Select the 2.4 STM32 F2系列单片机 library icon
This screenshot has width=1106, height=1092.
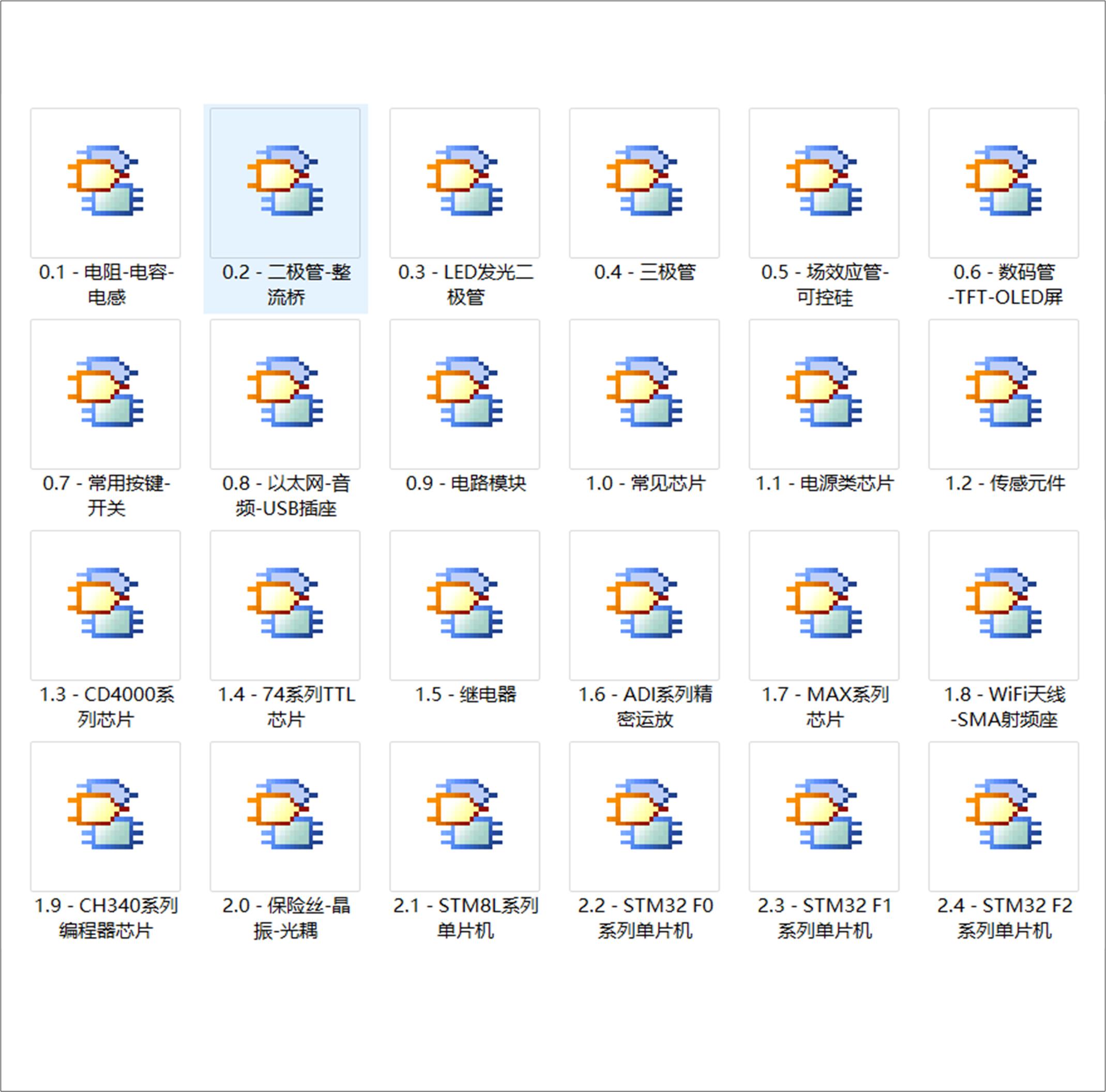(1004, 817)
